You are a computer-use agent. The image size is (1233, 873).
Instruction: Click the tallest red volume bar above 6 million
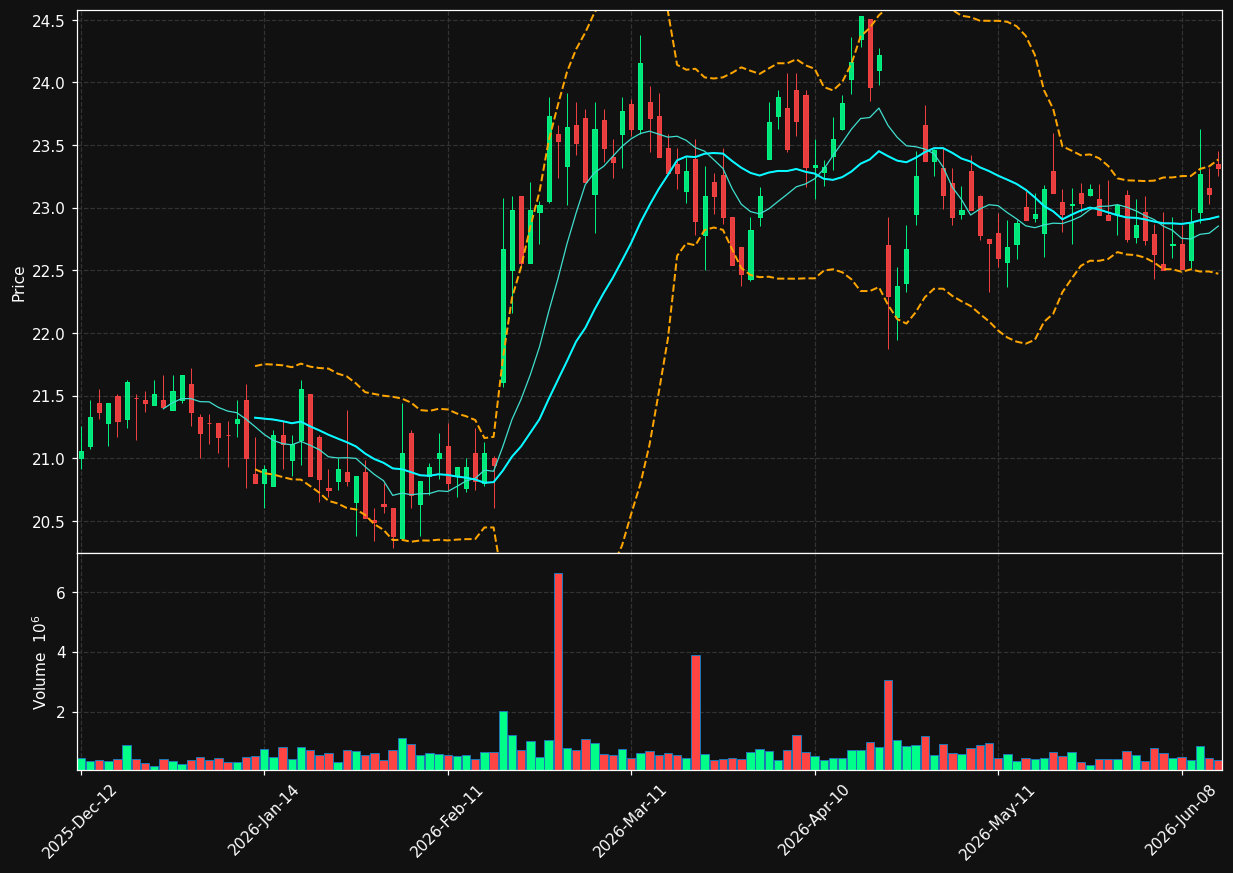coord(558,672)
